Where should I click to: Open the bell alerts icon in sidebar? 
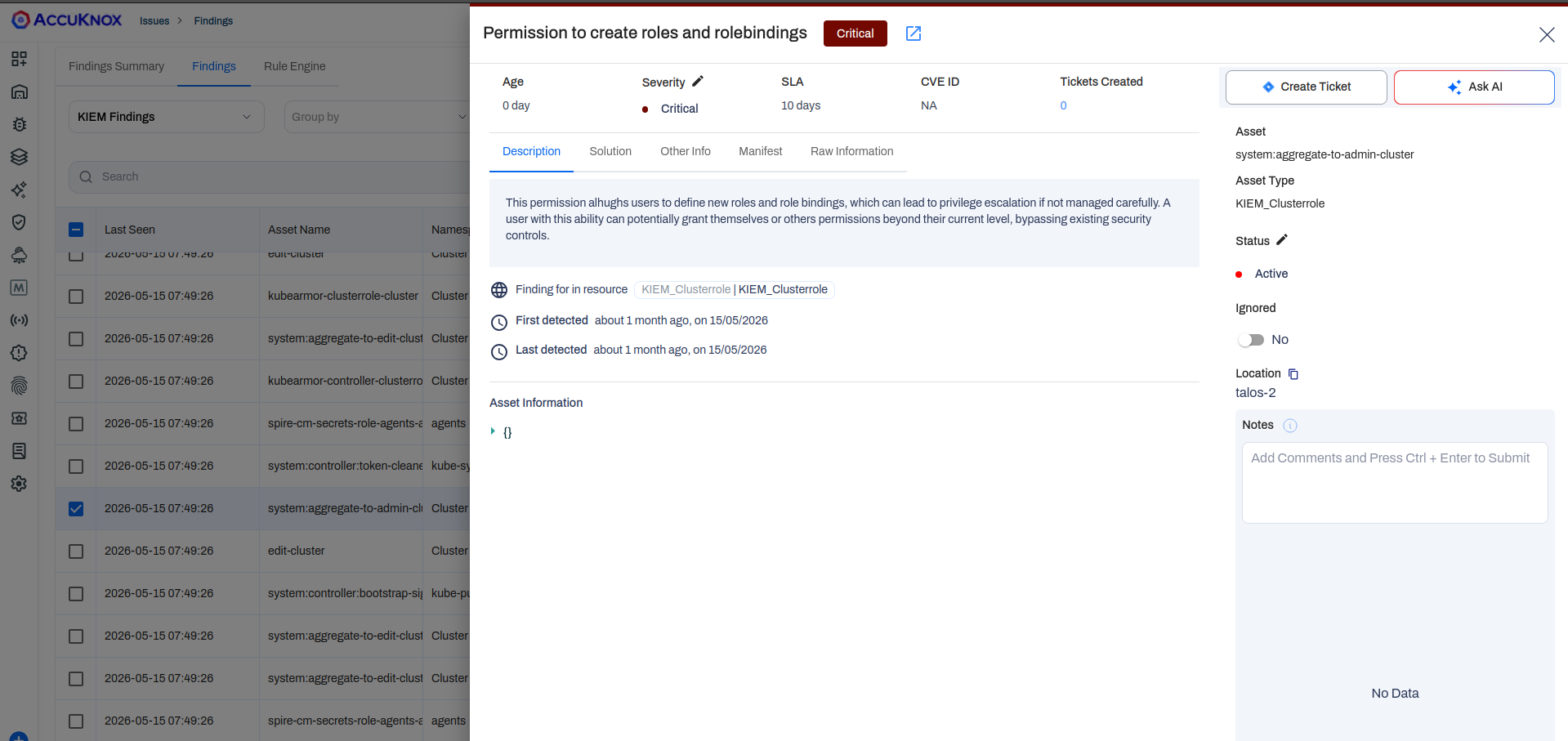click(x=19, y=255)
